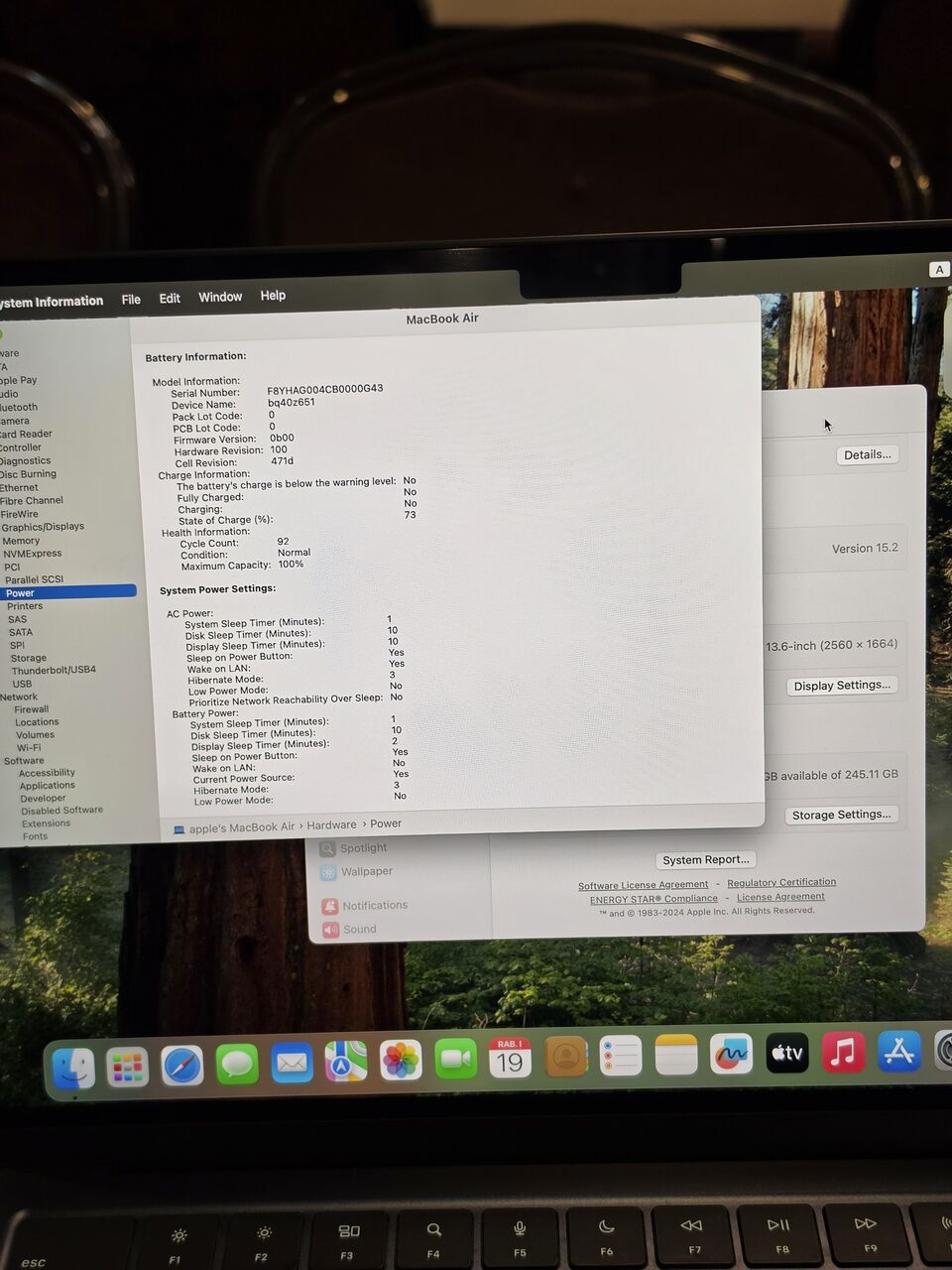Viewport: 952px width, 1270px height.
Task: Open the standalone License Agreement link
Action: pos(780,897)
